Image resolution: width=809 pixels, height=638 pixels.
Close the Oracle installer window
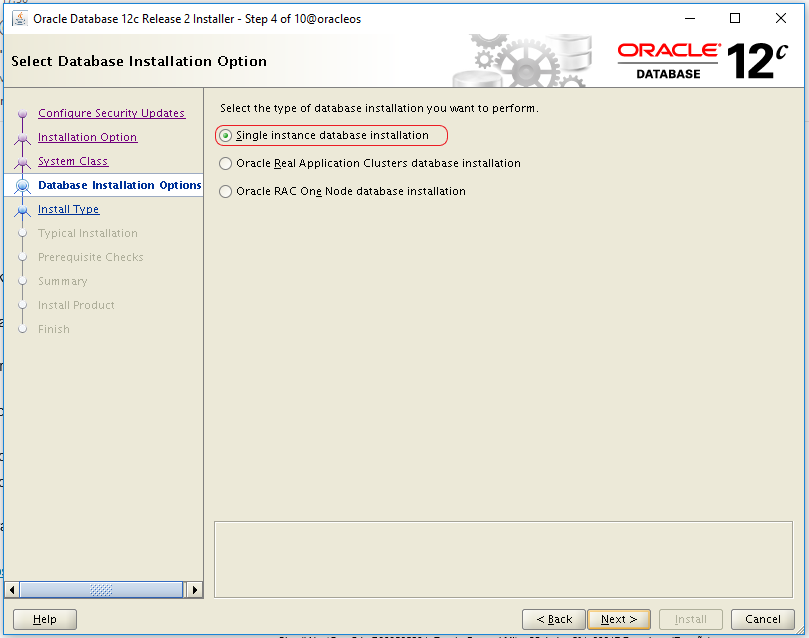[781, 19]
